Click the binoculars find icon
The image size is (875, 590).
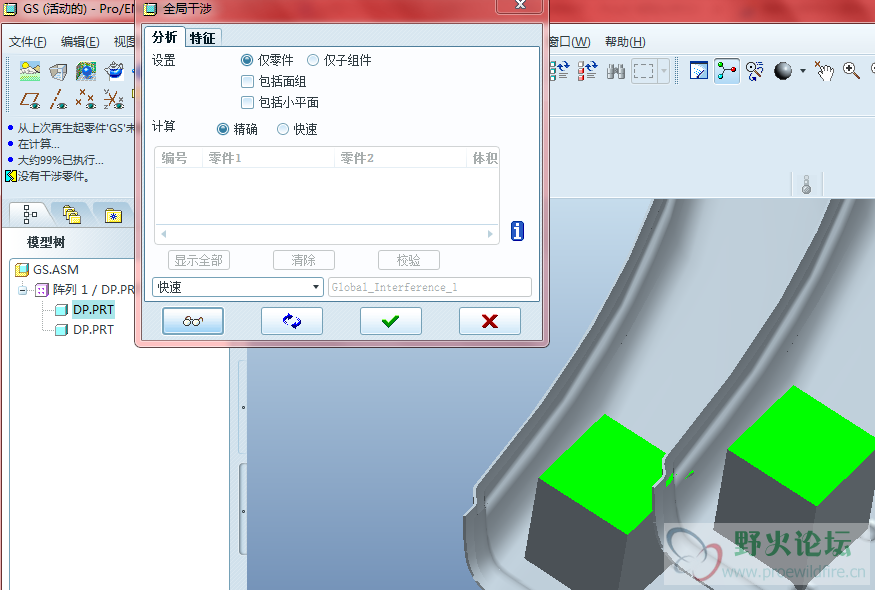coord(616,71)
